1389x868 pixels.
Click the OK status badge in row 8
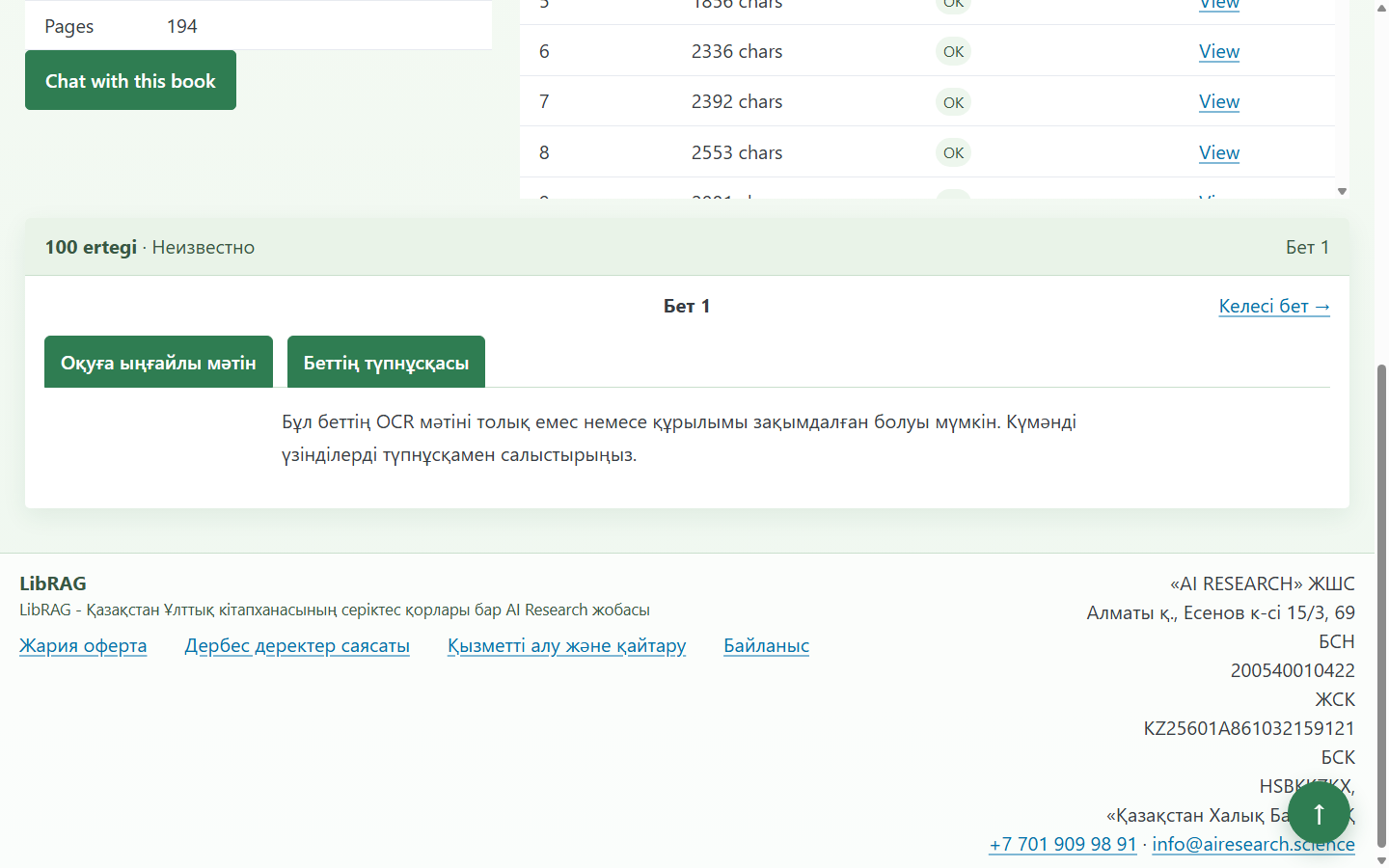pyautogui.click(x=953, y=152)
